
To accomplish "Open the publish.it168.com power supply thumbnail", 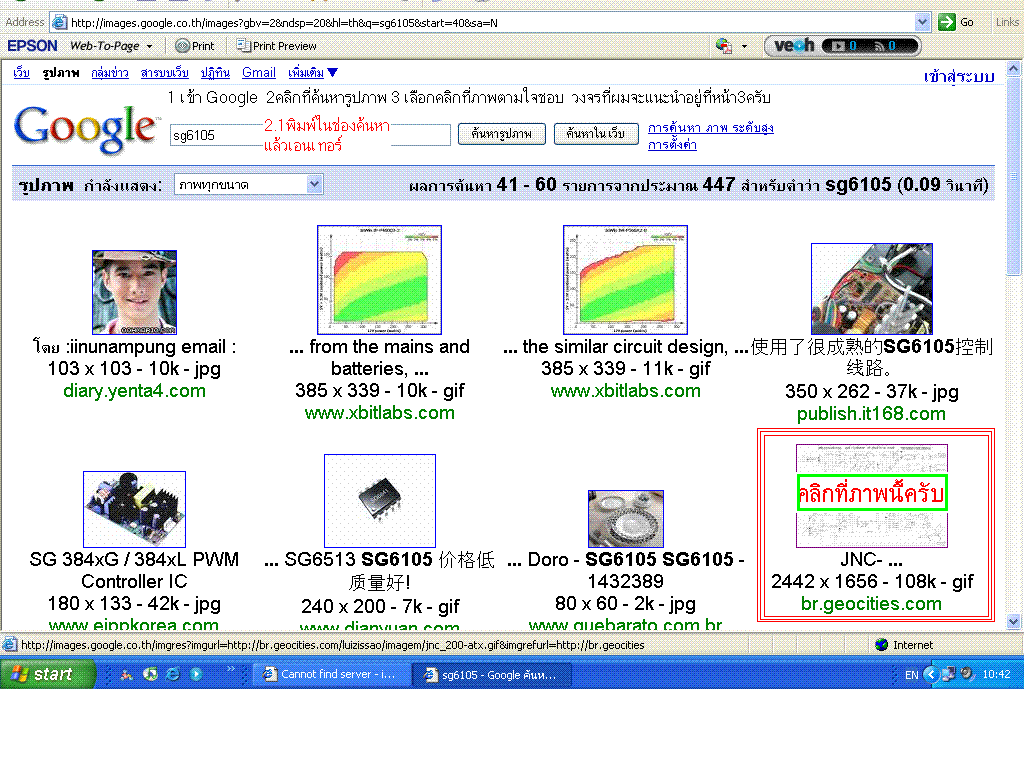I will point(872,289).
